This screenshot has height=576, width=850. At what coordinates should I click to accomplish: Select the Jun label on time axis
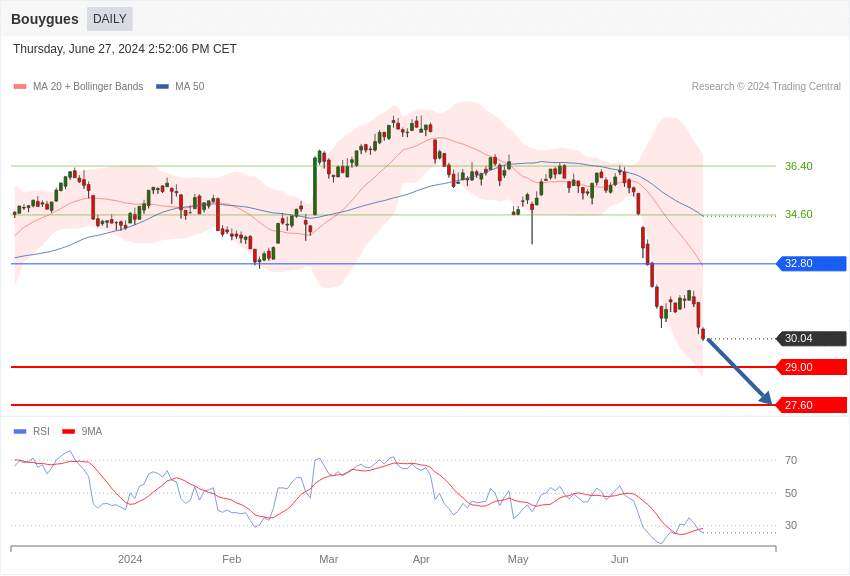pyautogui.click(x=620, y=559)
